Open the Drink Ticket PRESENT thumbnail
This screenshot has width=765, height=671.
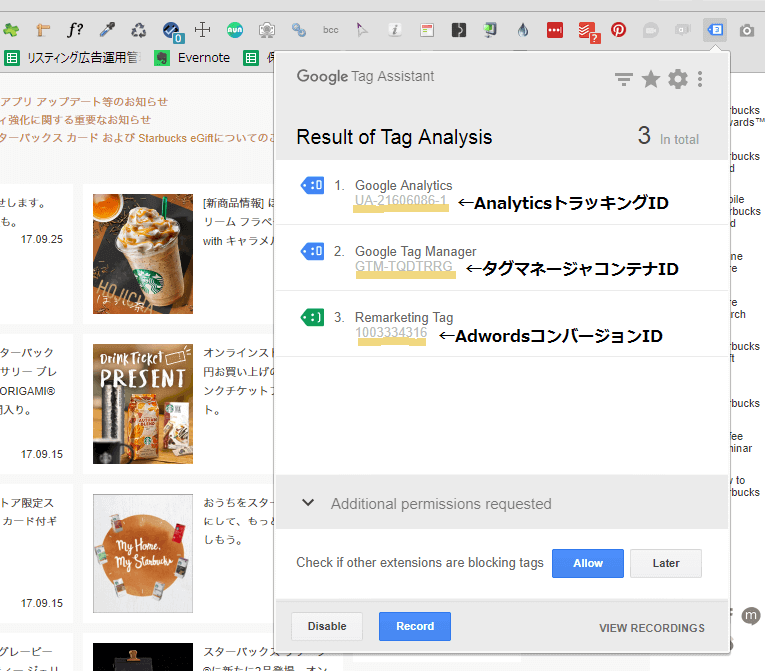coord(143,404)
